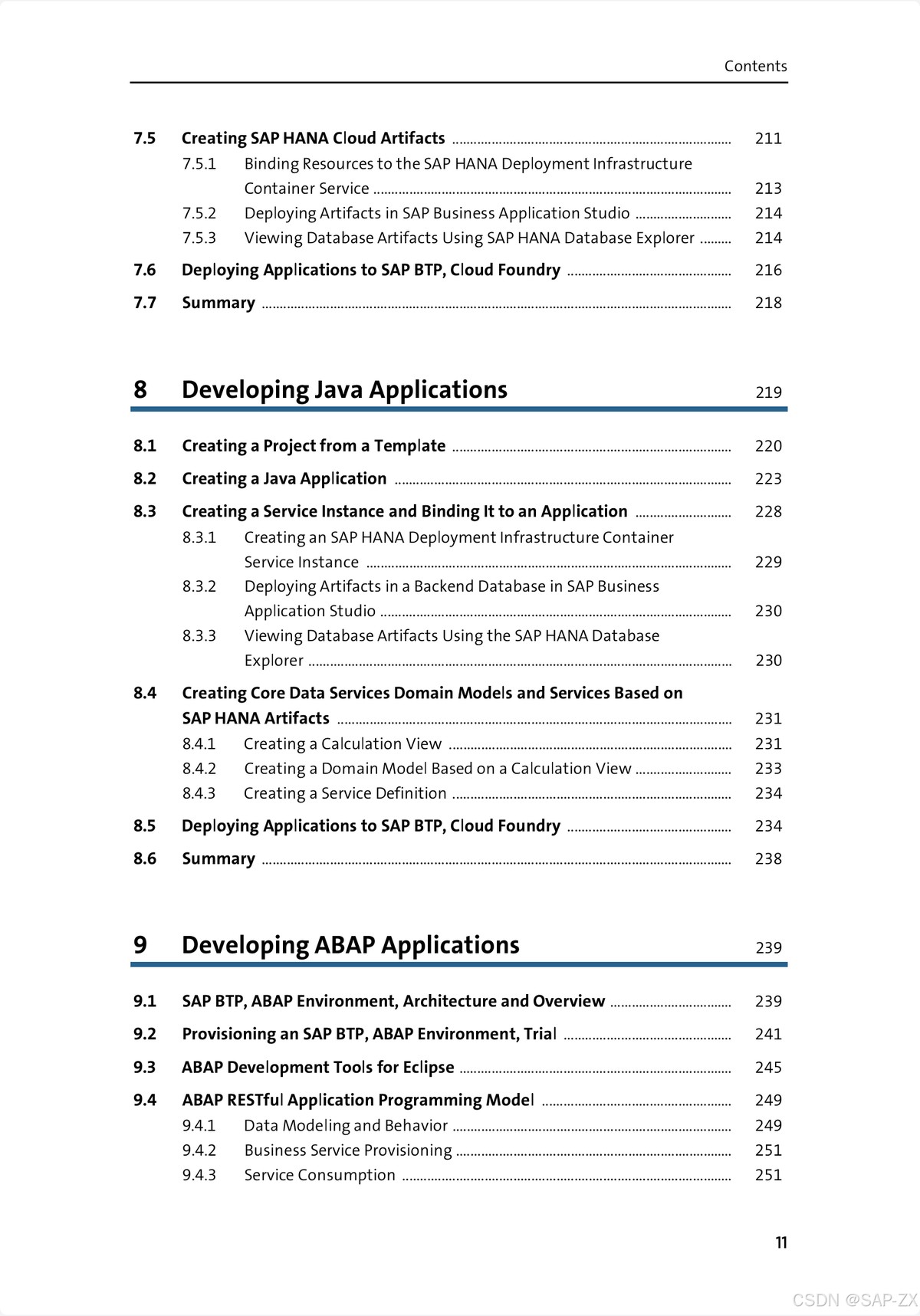This screenshot has height=1316, width=920.
Task: Go to 7.7 Summary entry
Action: click(x=218, y=303)
